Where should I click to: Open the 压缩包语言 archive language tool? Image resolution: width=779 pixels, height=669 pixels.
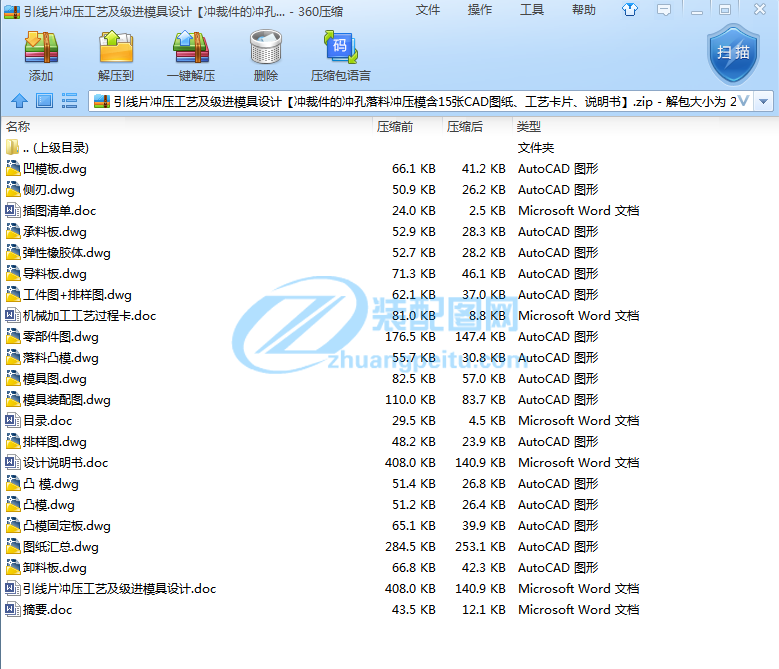(340, 55)
